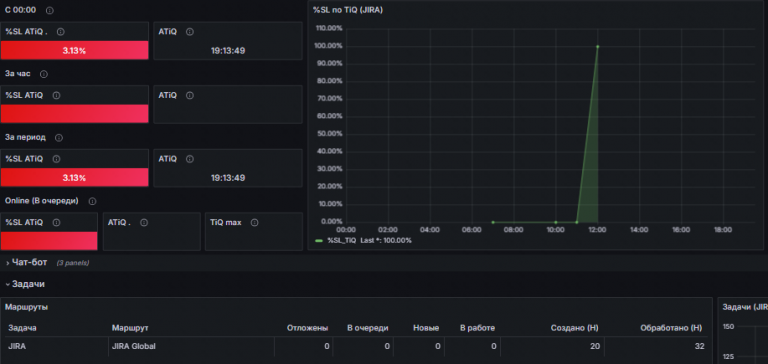
Task: Click the data point at 10:00 on chart
Action: point(555,222)
